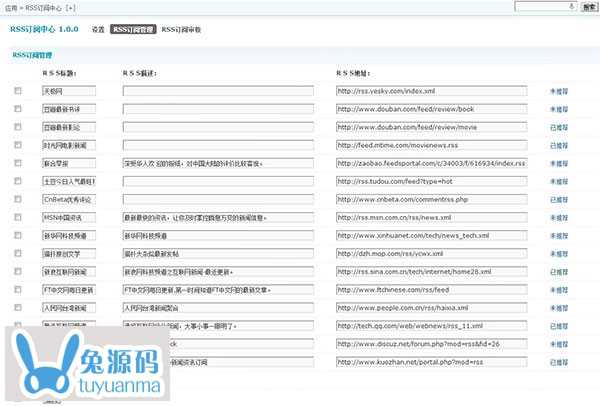Viewport: 600px width, 406px height.
Task: Click the FT中文网 title field
Action: tap(69, 290)
